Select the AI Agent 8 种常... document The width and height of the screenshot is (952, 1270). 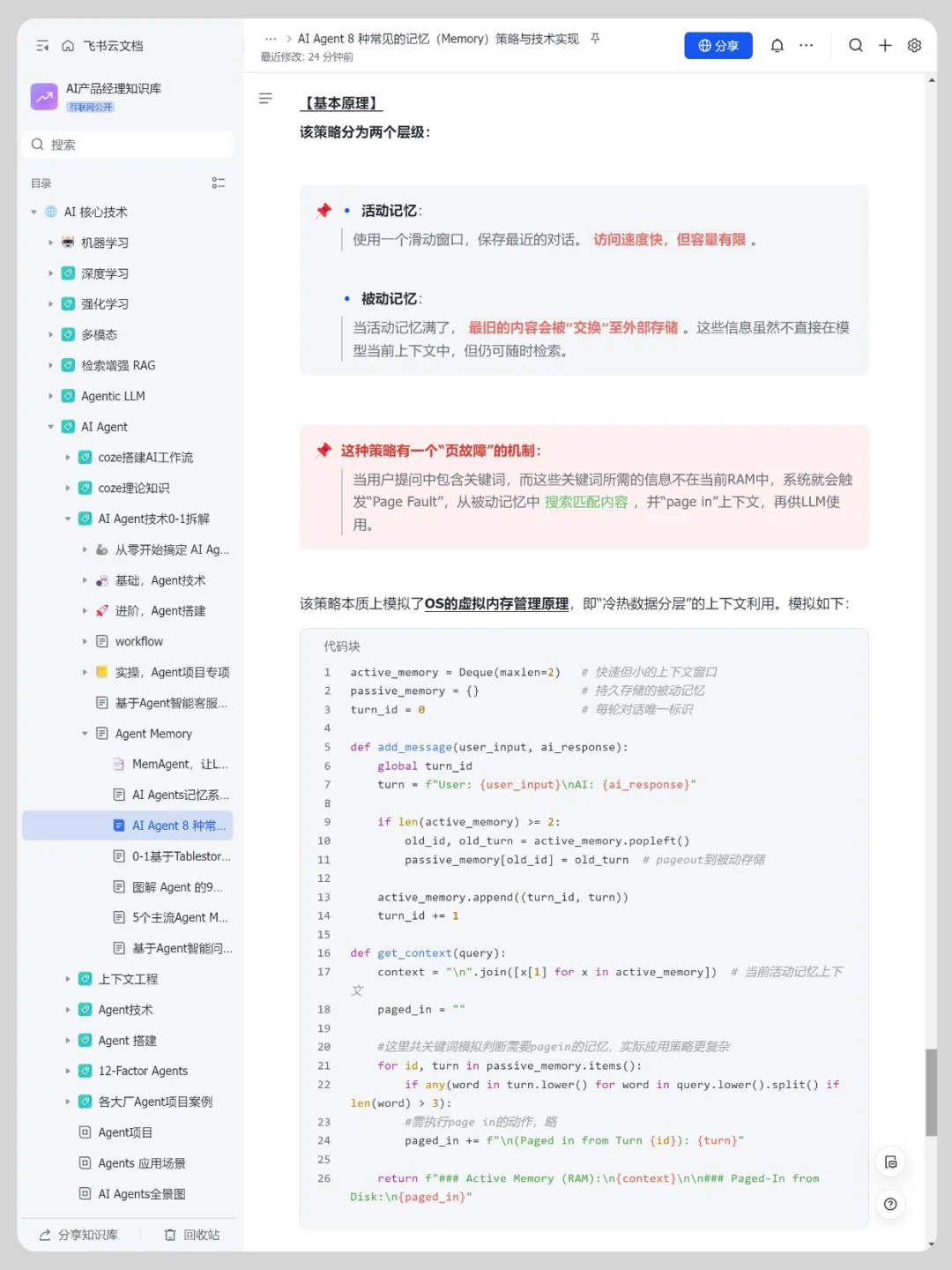click(x=128, y=825)
